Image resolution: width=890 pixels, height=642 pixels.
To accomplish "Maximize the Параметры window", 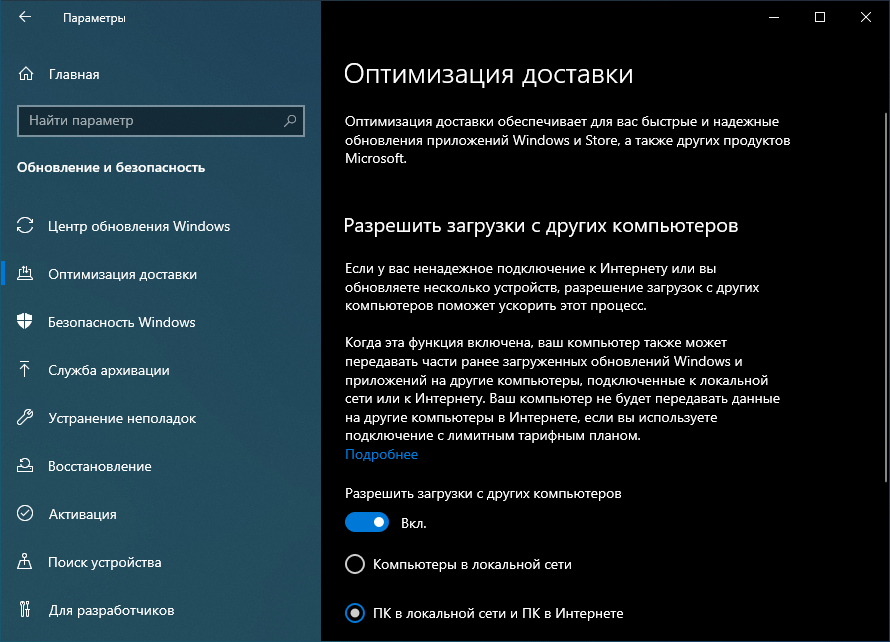I will pos(820,17).
